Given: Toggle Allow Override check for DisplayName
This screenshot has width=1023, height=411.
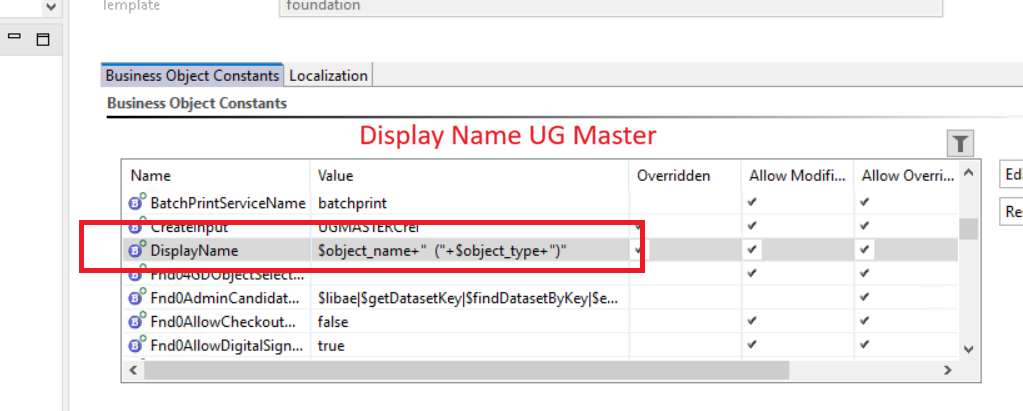Looking at the screenshot, I should click(x=864, y=250).
